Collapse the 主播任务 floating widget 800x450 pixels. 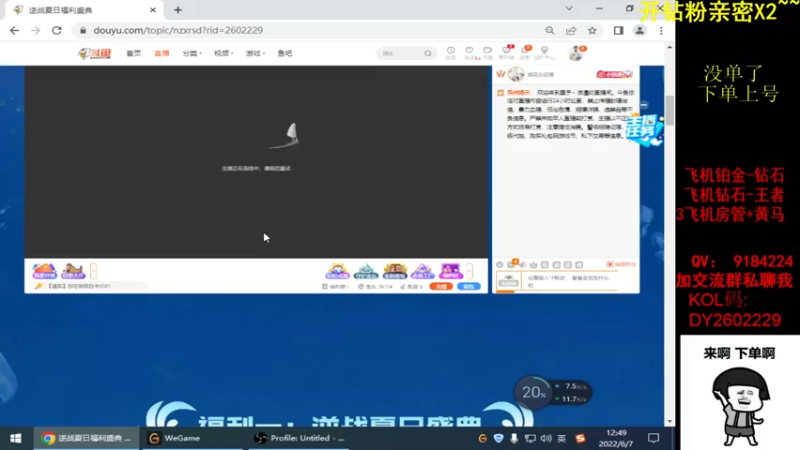click(644, 105)
